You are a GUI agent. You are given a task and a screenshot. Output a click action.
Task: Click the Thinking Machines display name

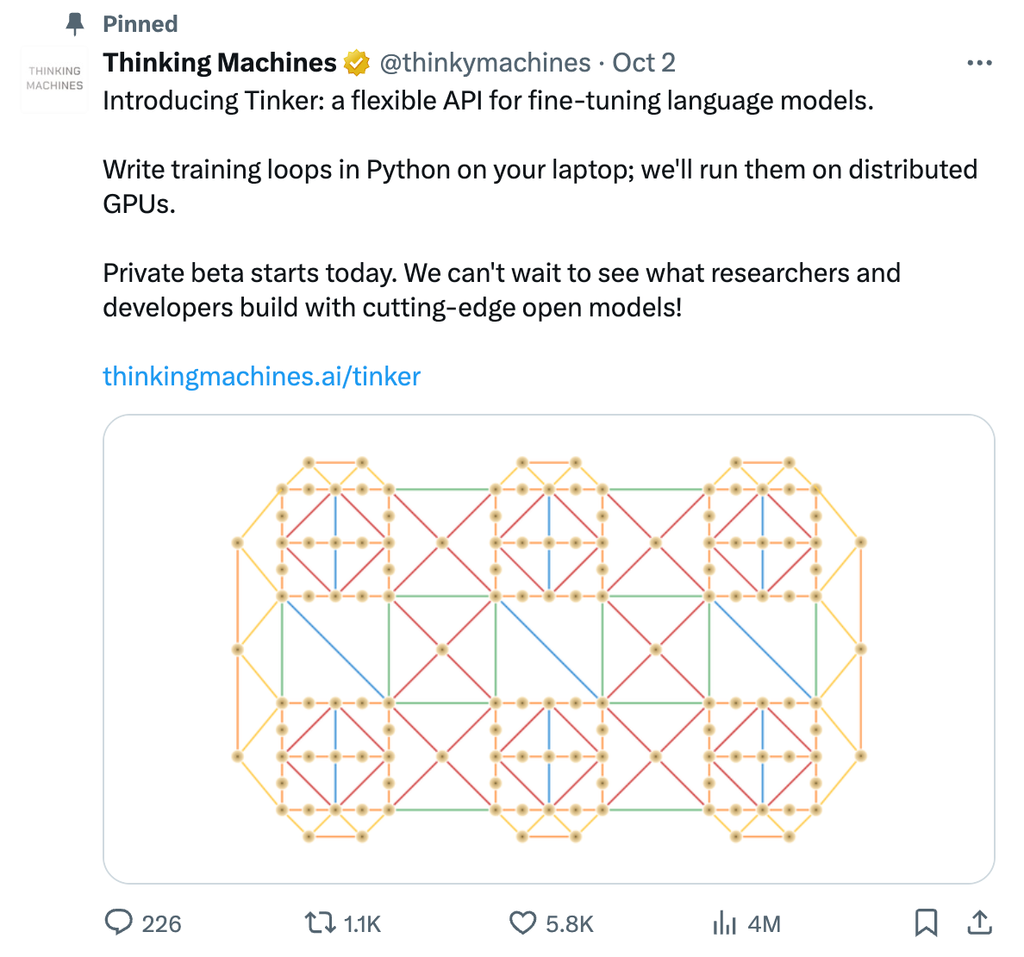point(220,63)
